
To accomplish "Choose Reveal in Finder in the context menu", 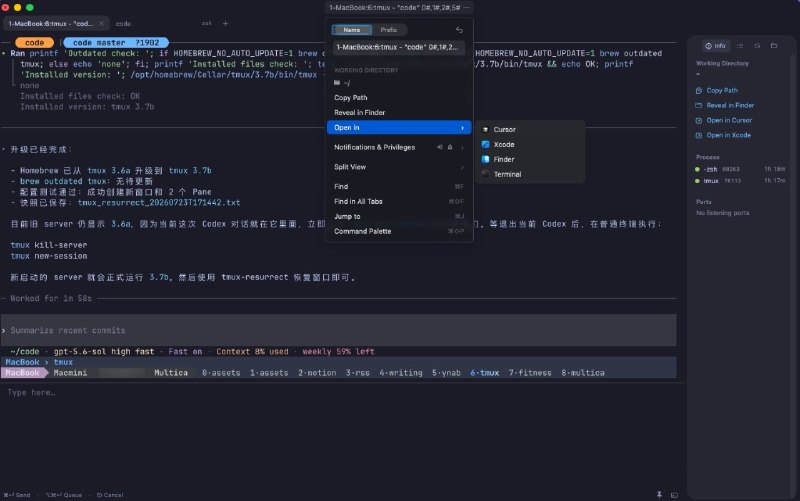I will tap(359, 112).
